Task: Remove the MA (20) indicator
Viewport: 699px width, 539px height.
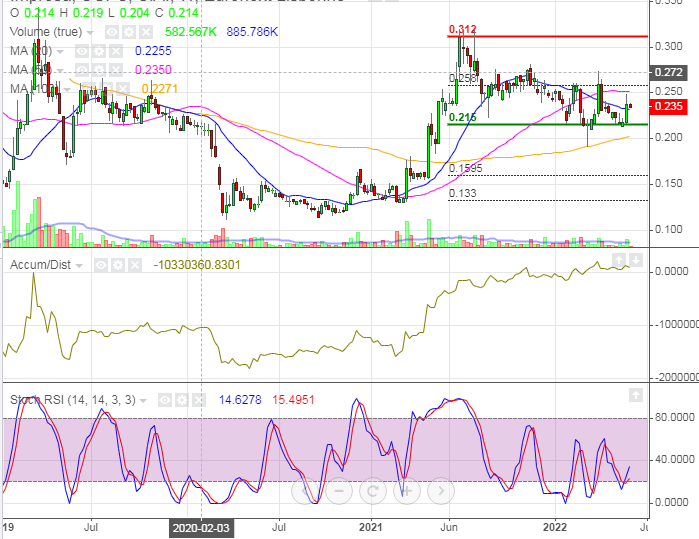Action: coord(116,51)
